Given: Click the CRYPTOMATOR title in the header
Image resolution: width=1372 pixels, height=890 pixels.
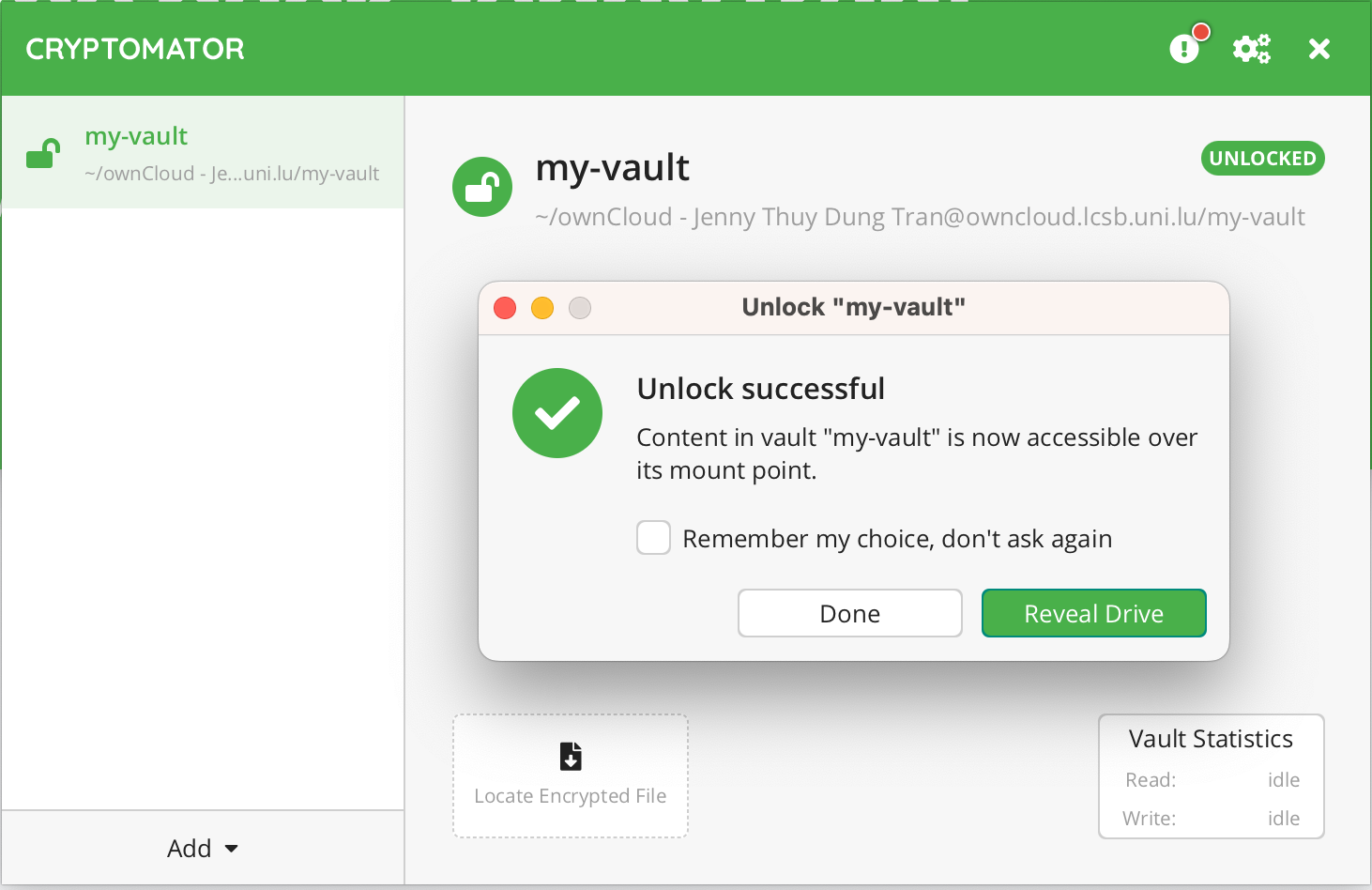Looking at the screenshot, I should coord(135,49).
